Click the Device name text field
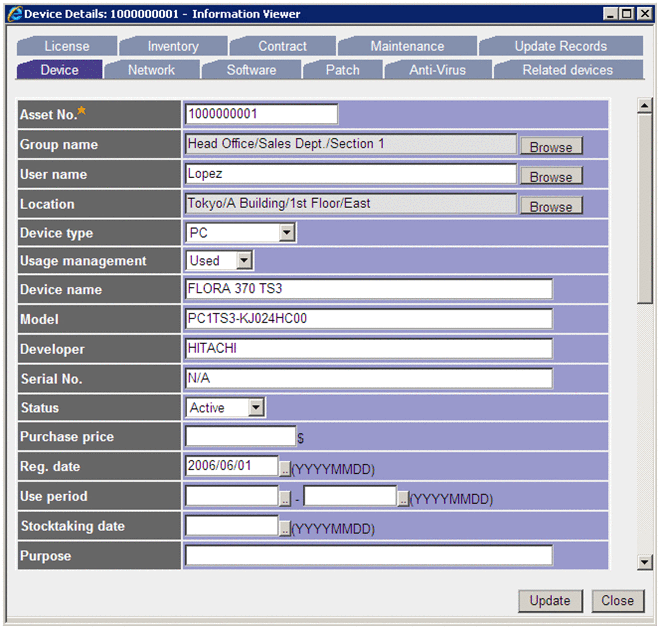The image size is (660, 629). pyautogui.click(x=368, y=290)
